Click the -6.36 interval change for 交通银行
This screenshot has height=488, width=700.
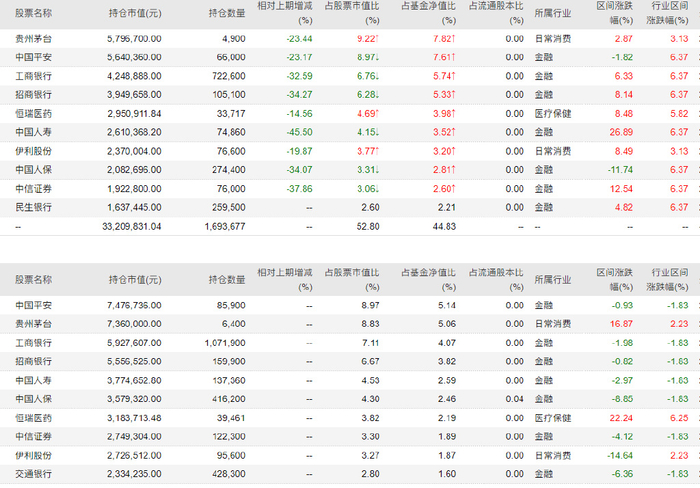pos(622,474)
